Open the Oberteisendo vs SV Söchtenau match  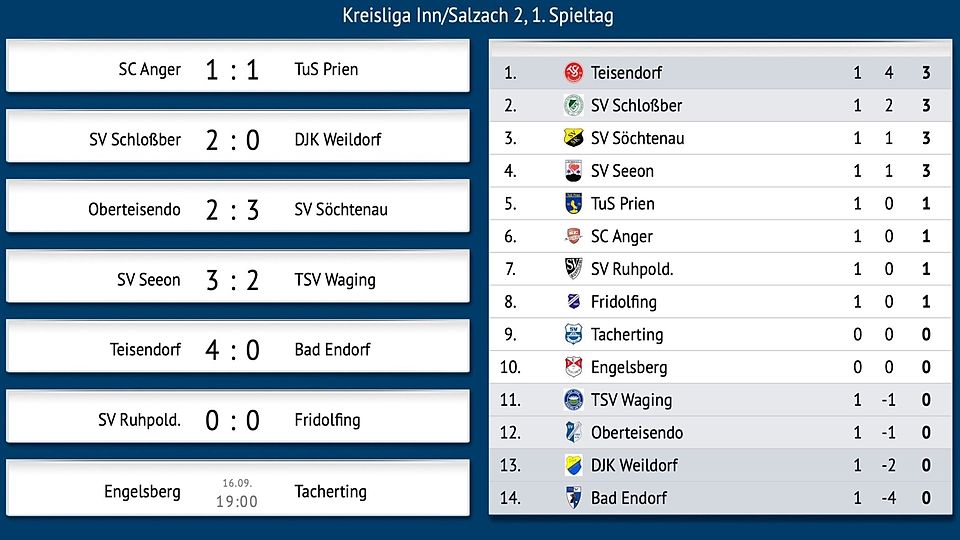pyautogui.click(x=238, y=206)
